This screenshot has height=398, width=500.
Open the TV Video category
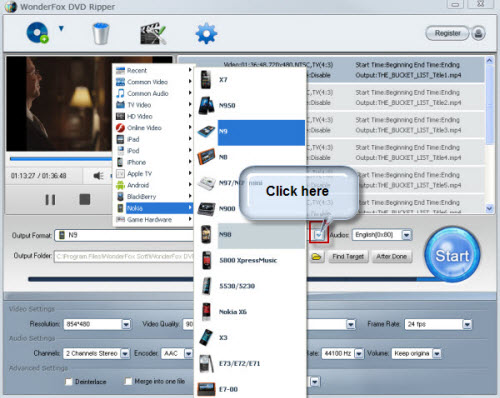coord(153,105)
